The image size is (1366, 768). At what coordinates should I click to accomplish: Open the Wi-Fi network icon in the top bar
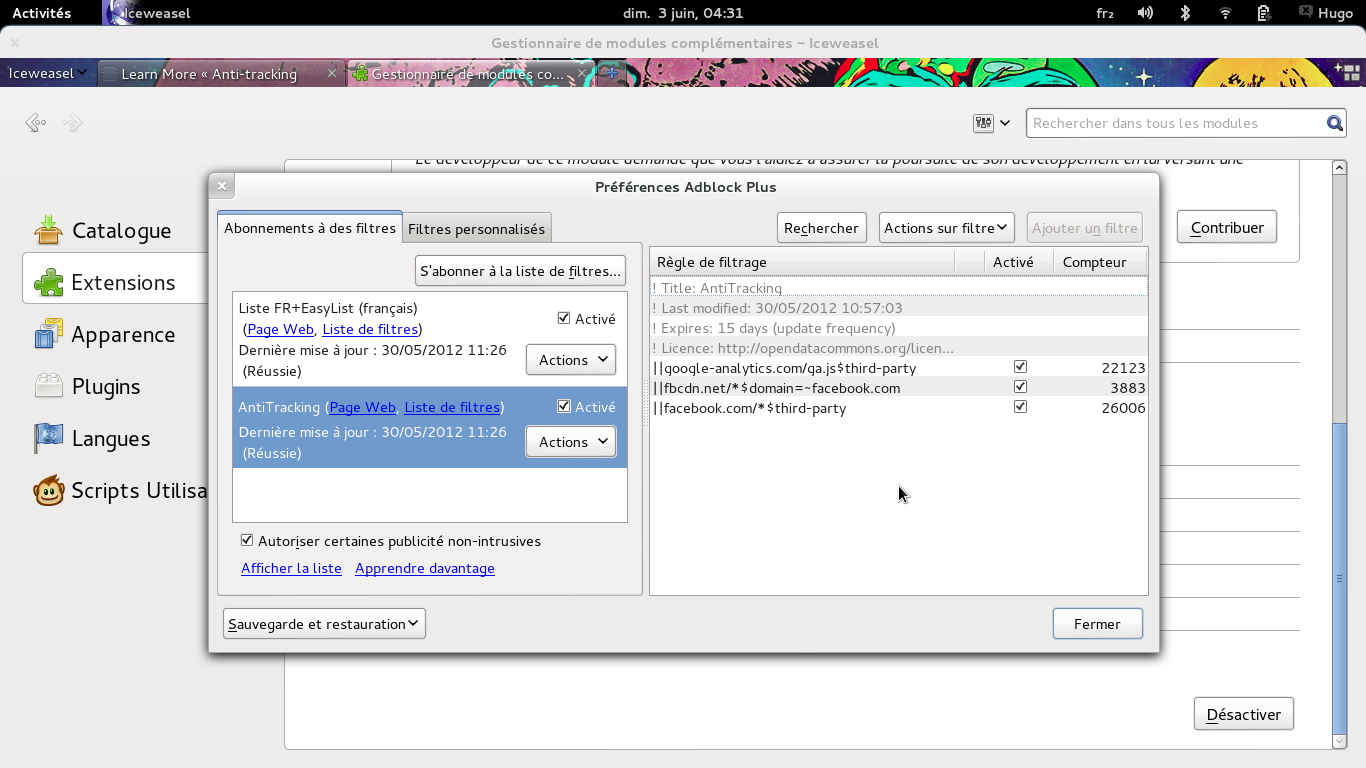tap(1225, 13)
